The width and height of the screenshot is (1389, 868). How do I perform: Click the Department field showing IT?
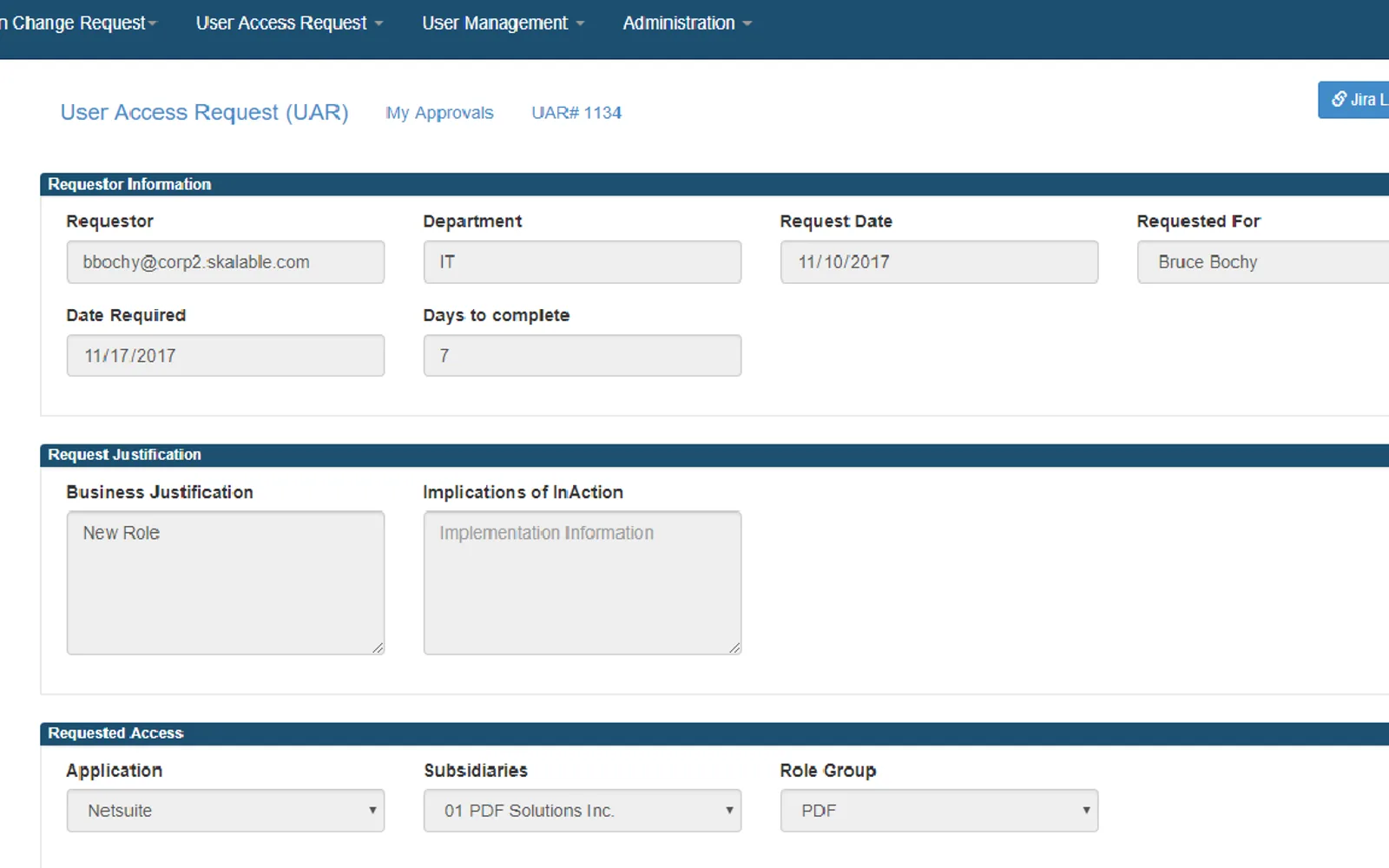(583, 262)
